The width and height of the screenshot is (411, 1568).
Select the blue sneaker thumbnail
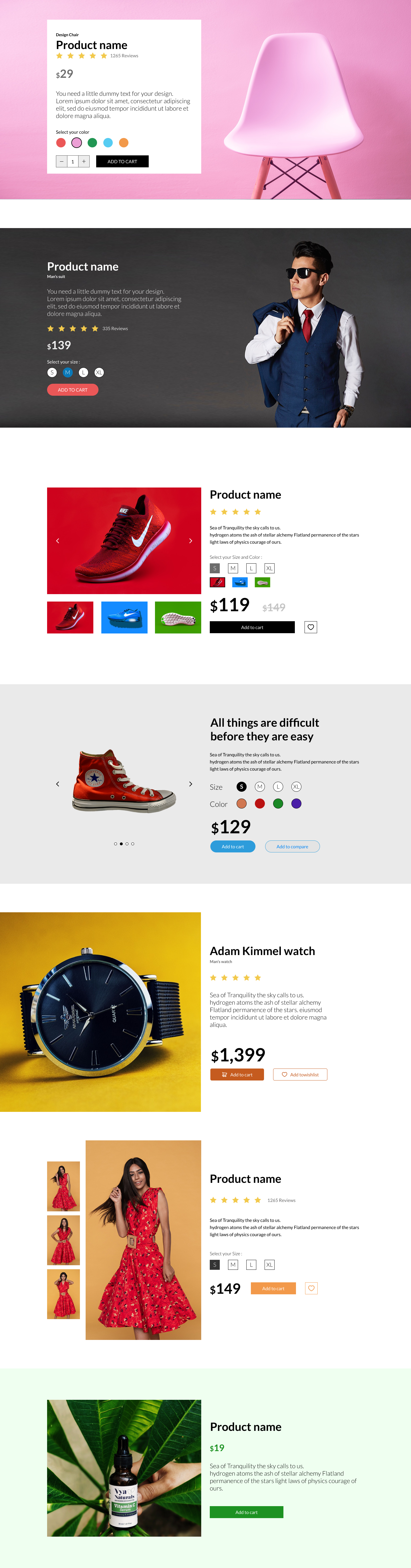coord(124,617)
